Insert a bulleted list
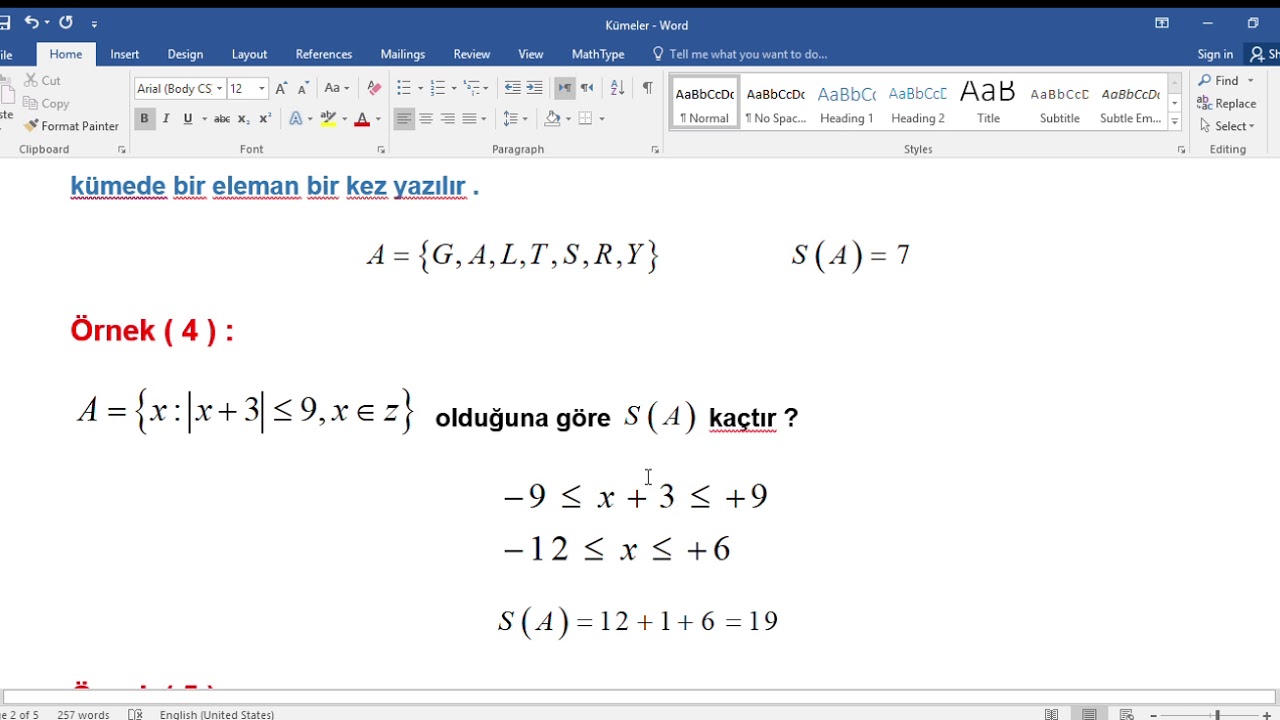This screenshot has width=1280, height=720. (x=404, y=88)
